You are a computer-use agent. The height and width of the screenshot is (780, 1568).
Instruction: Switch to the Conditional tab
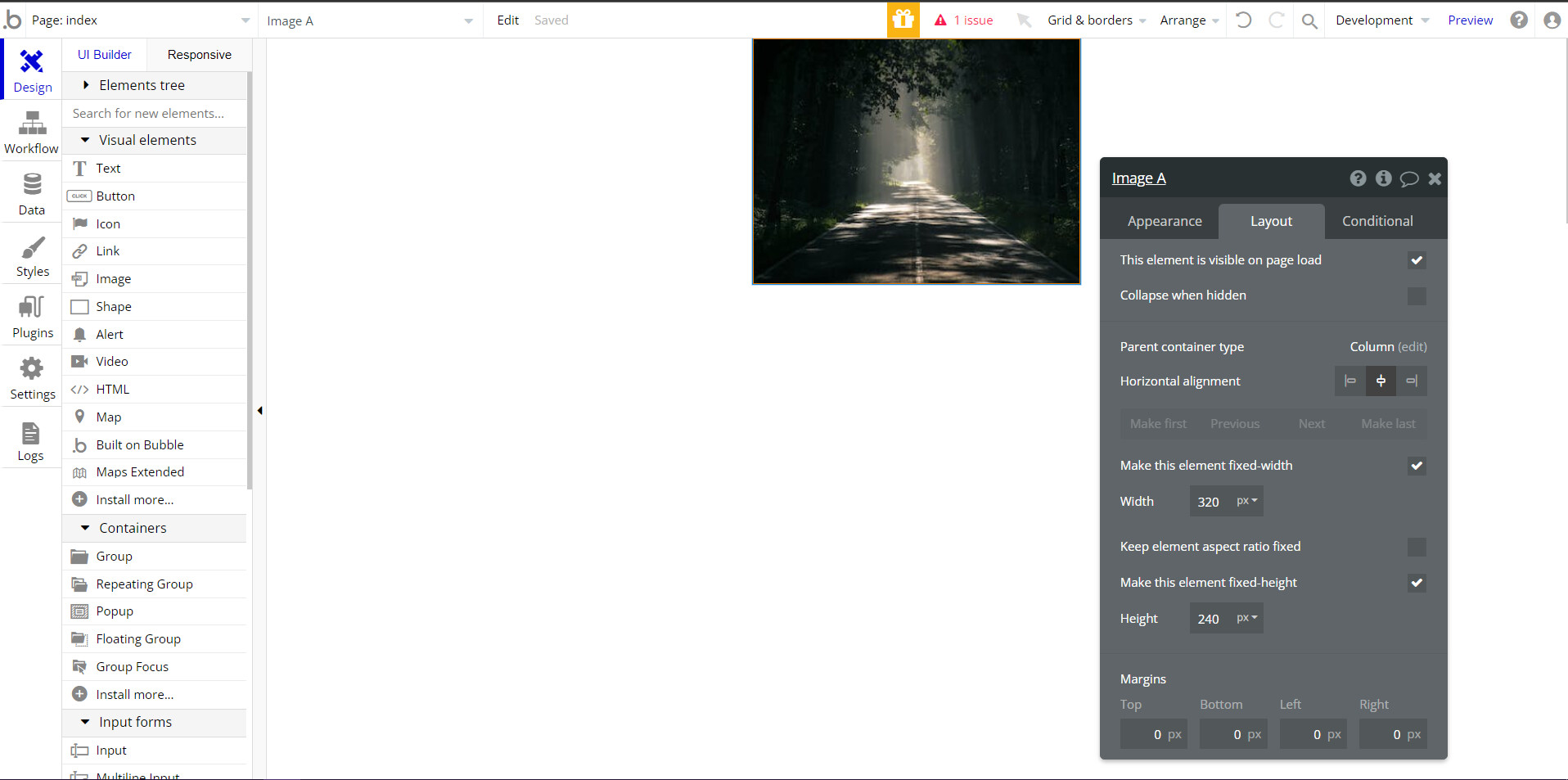(1377, 221)
